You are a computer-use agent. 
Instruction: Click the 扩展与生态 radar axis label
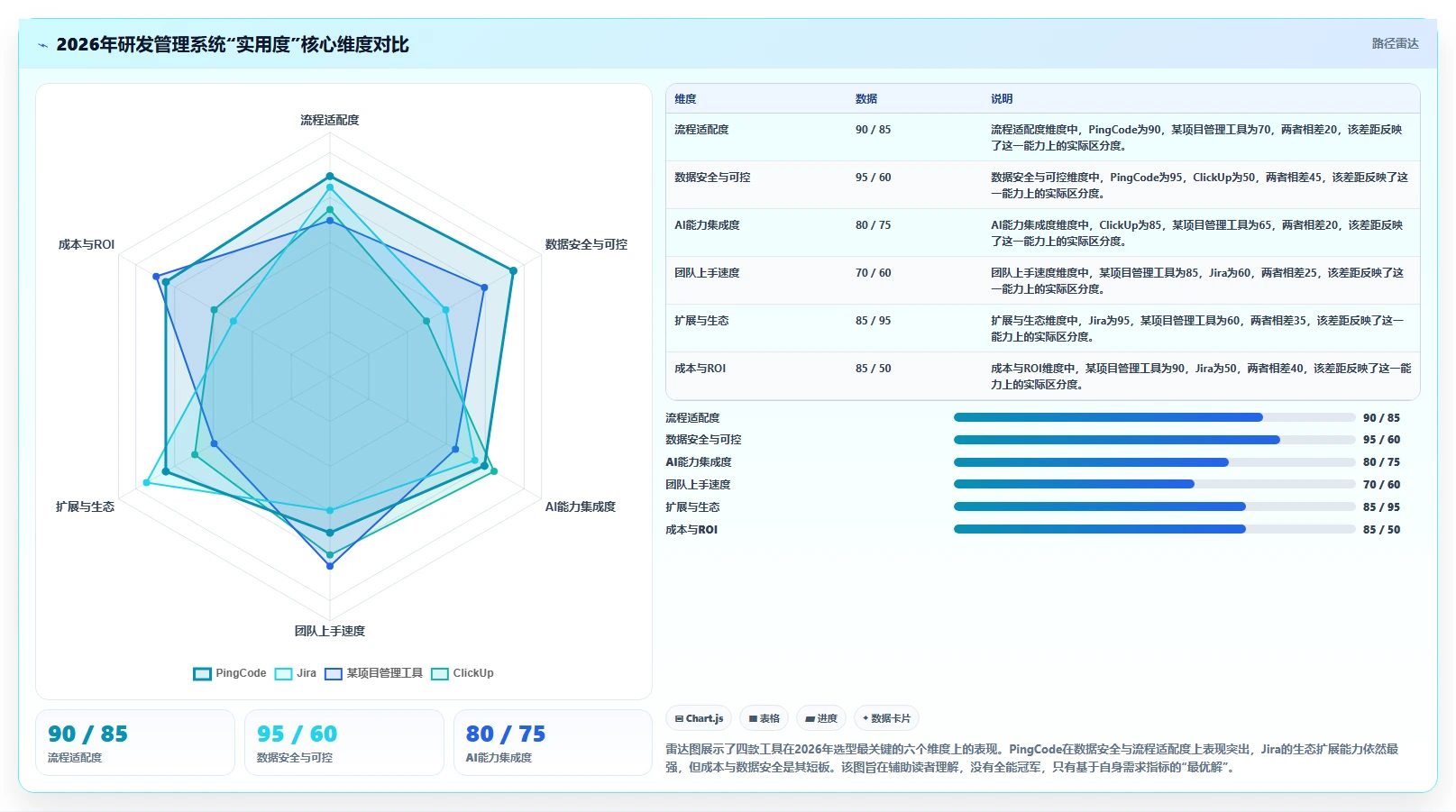85,506
